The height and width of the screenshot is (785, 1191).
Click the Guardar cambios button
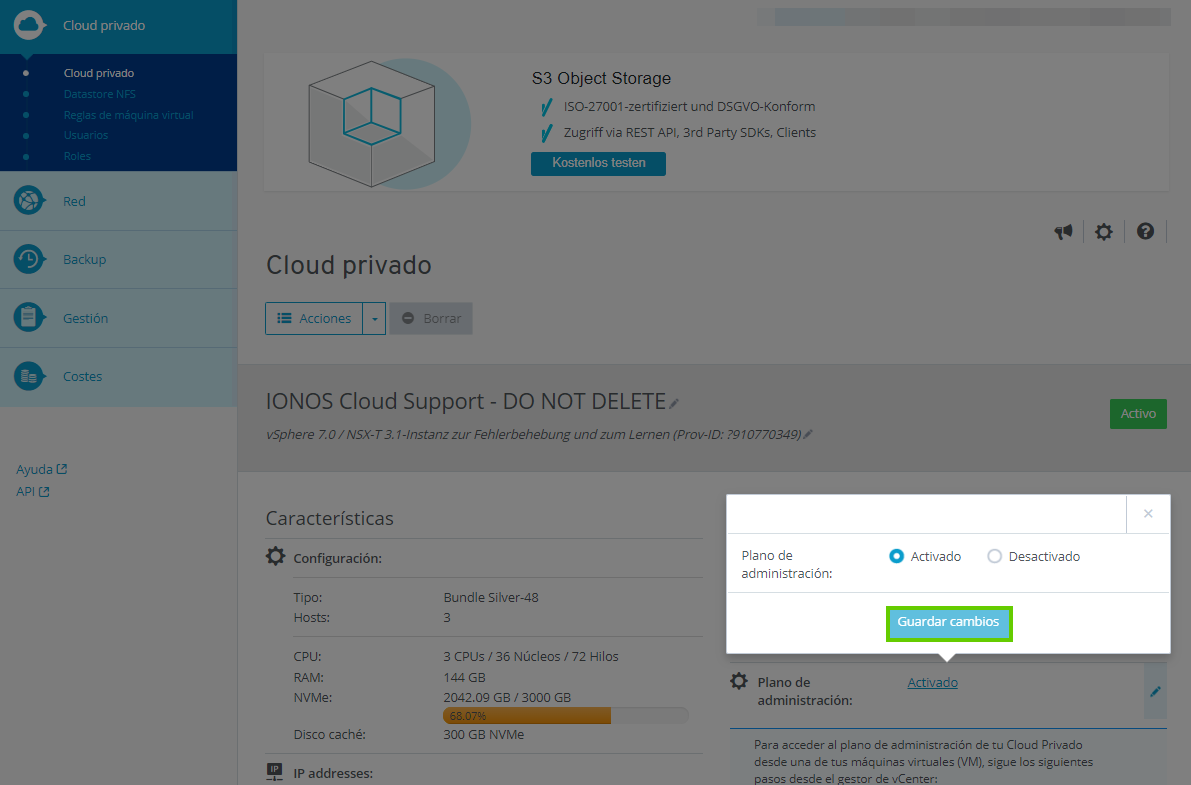949,622
